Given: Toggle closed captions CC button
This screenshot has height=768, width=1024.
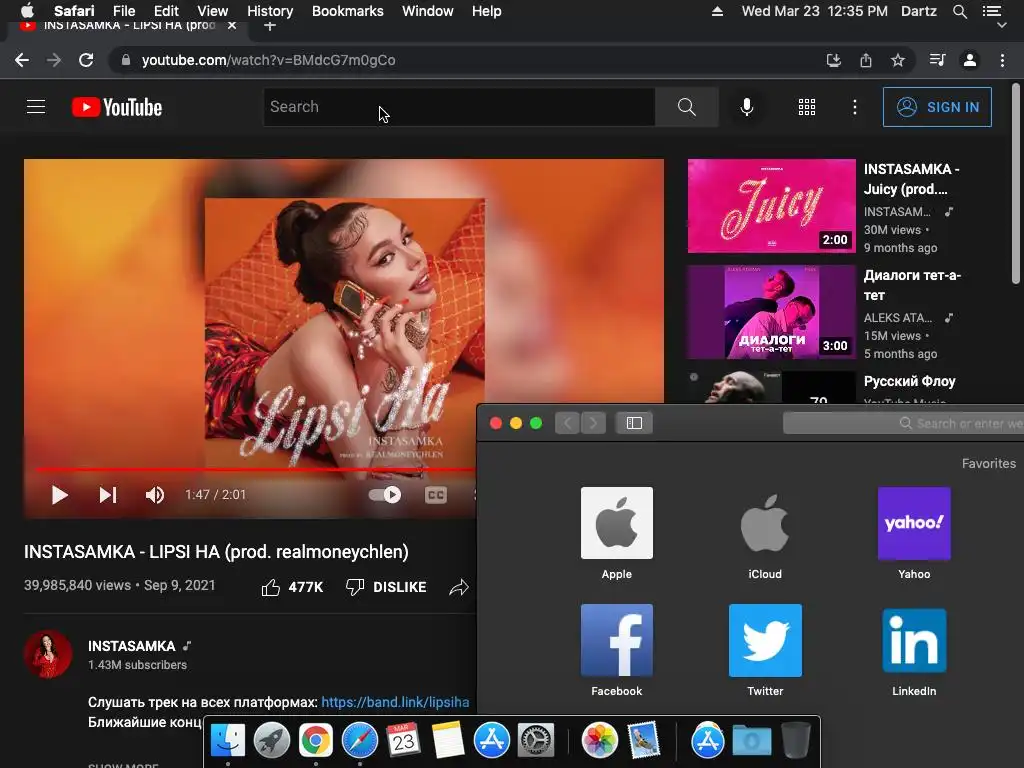Looking at the screenshot, I should click(x=436, y=495).
